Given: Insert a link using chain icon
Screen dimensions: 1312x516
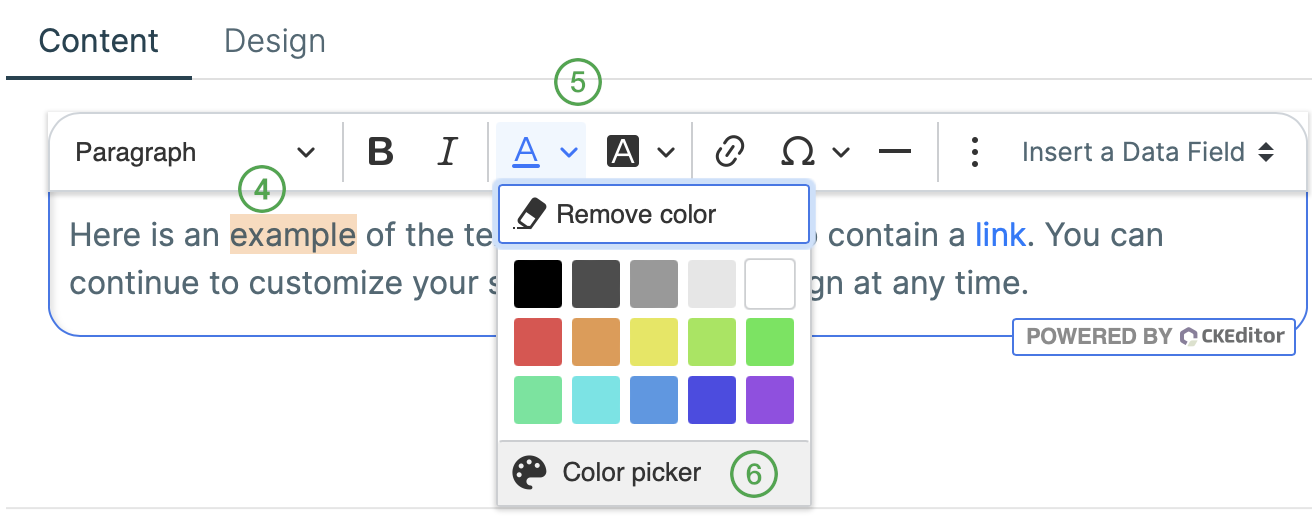Looking at the screenshot, I should pyautogui.click(x=731, y=152).
